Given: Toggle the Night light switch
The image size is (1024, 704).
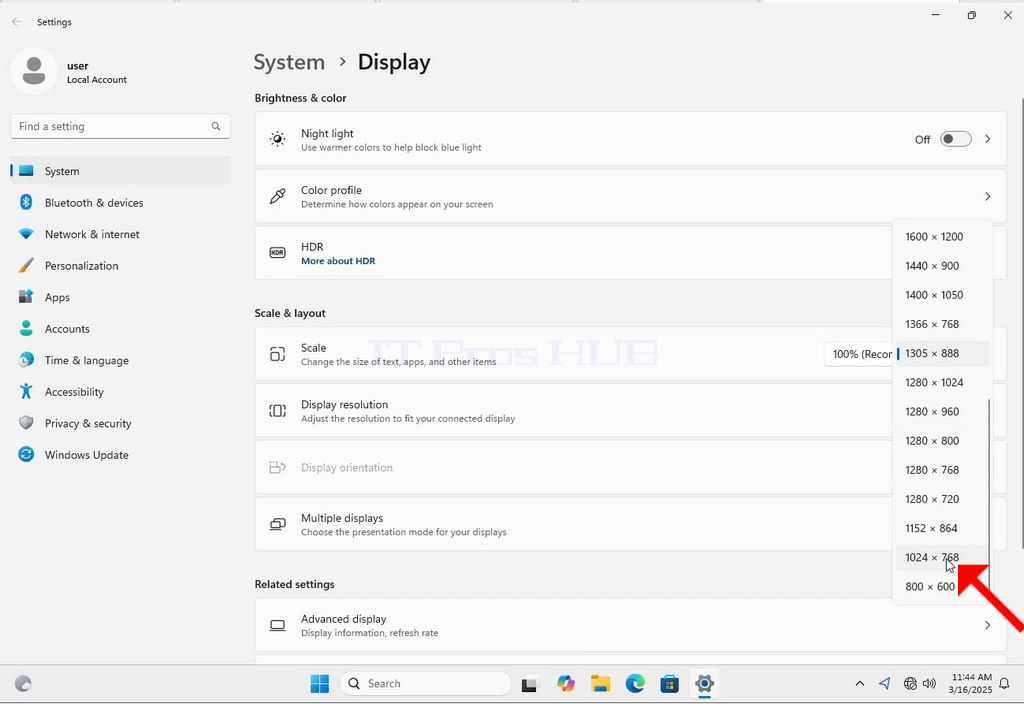Looking at the screenshot, I should (955, 139).
